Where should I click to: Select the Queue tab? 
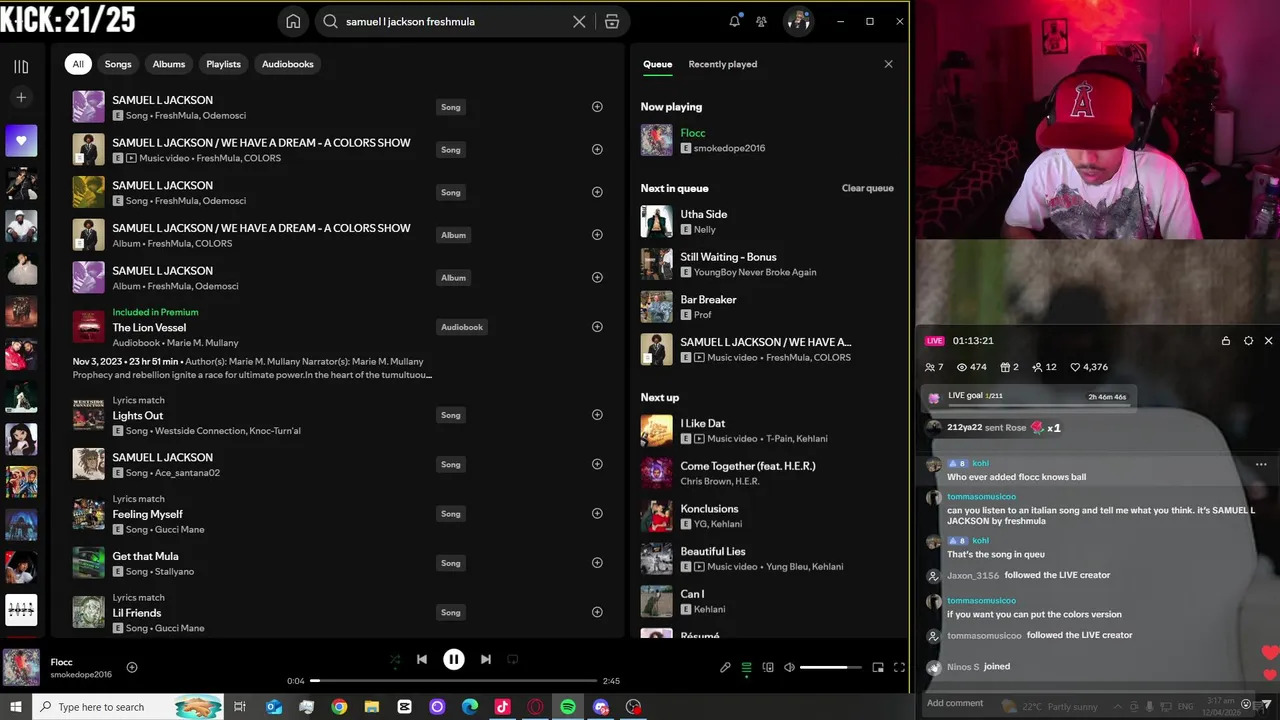coord(657,64)
